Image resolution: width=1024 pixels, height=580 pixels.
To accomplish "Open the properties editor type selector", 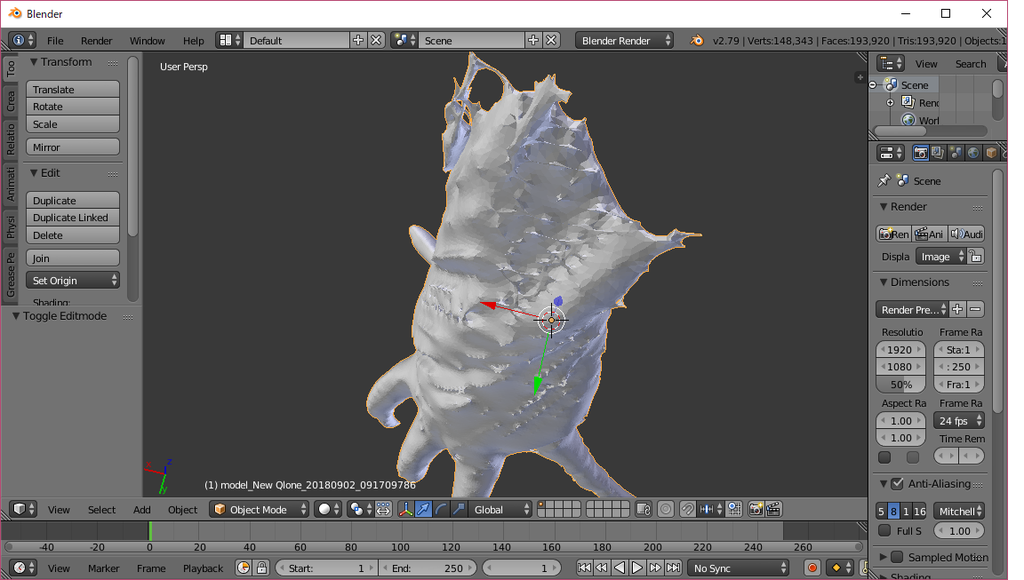I will (x=891, y=153).
